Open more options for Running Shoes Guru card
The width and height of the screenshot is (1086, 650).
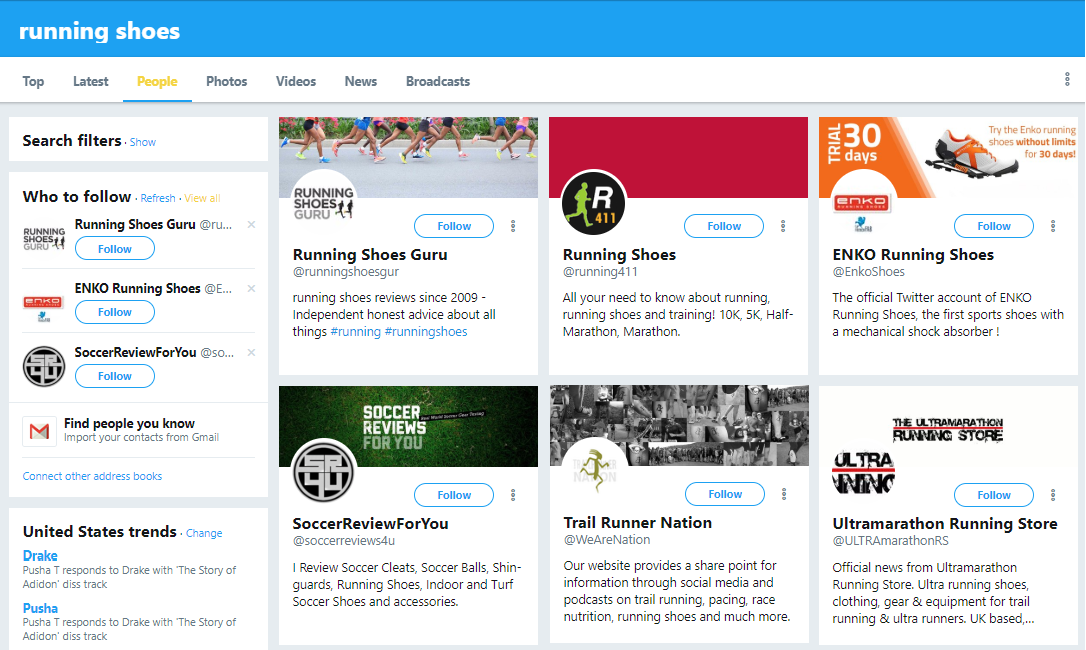pos(513,226)
